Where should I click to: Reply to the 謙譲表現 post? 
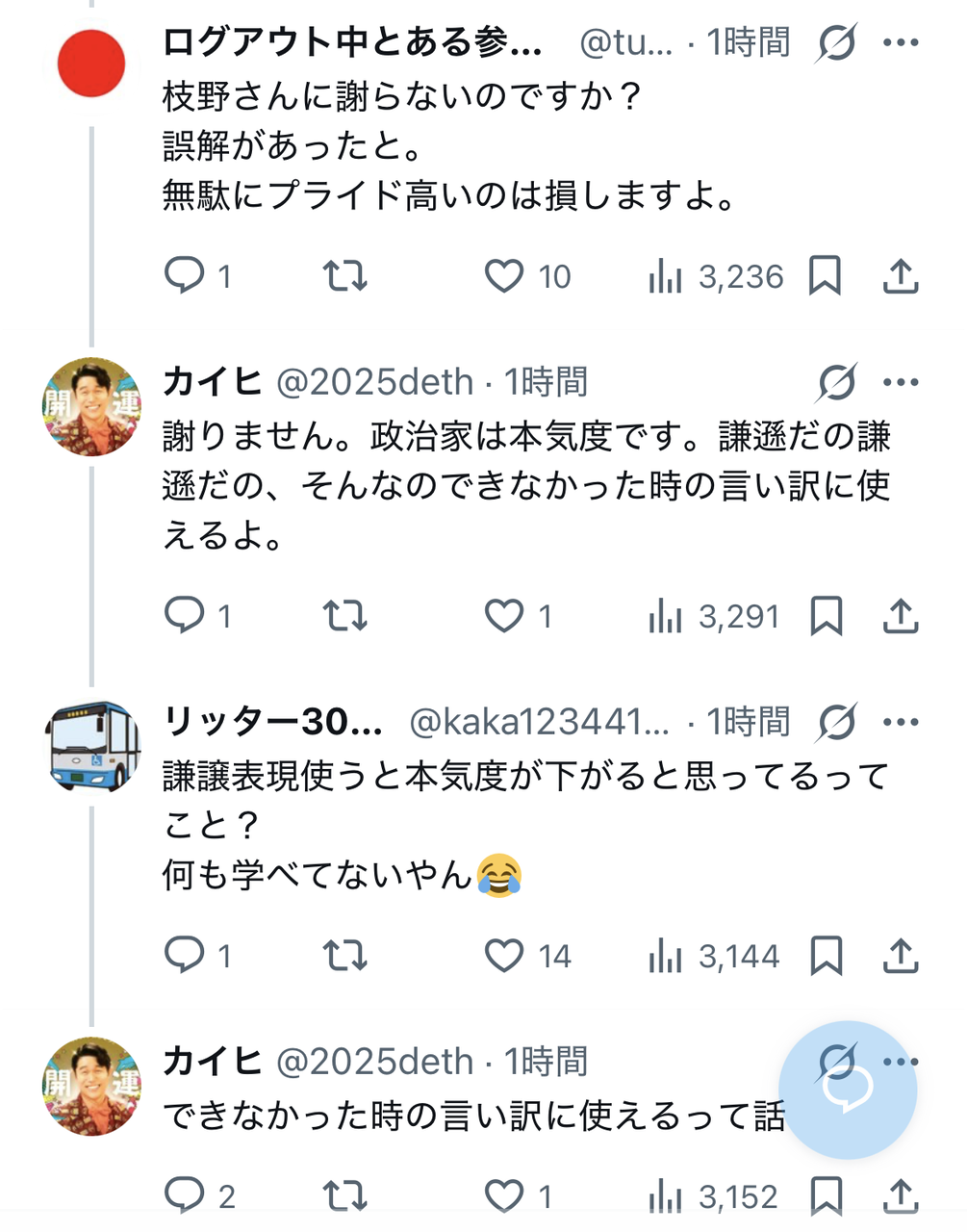click(x=184, y=956)
